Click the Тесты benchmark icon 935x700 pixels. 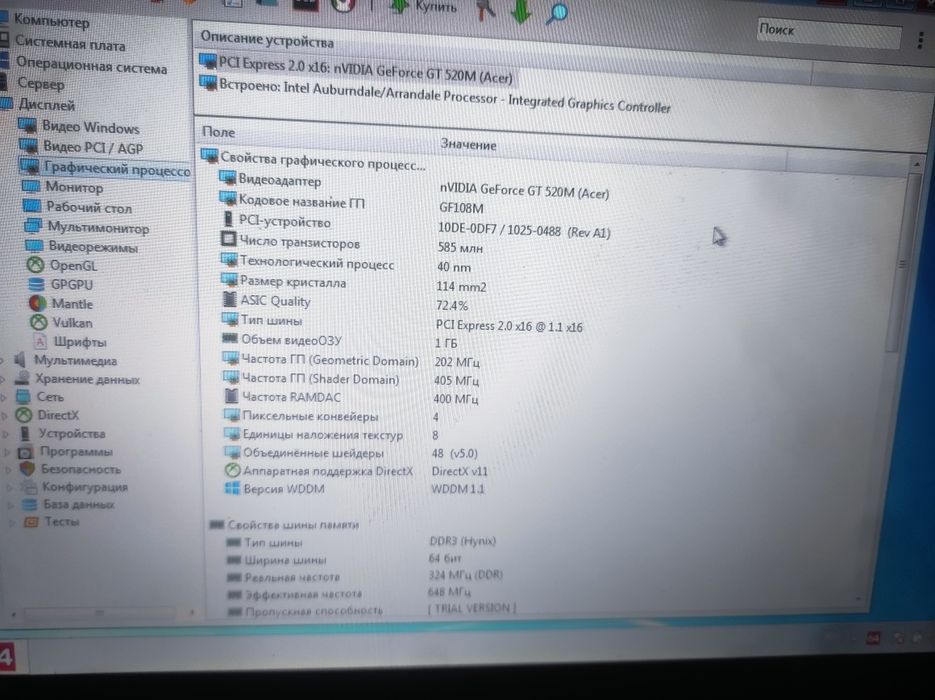point(30,522)
